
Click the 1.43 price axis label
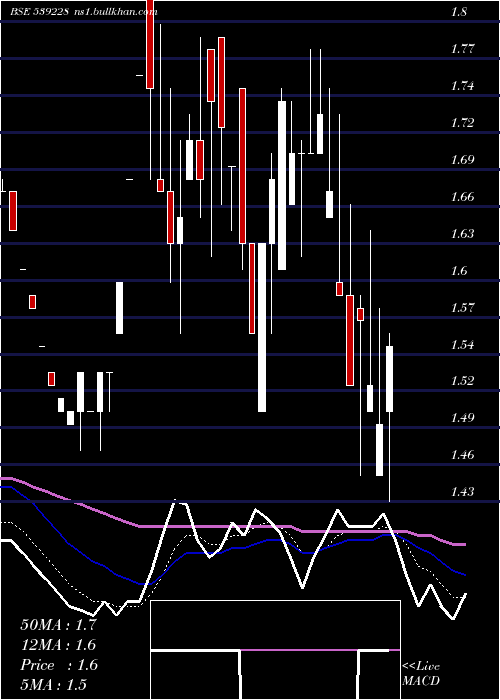[x=462, y=492]
